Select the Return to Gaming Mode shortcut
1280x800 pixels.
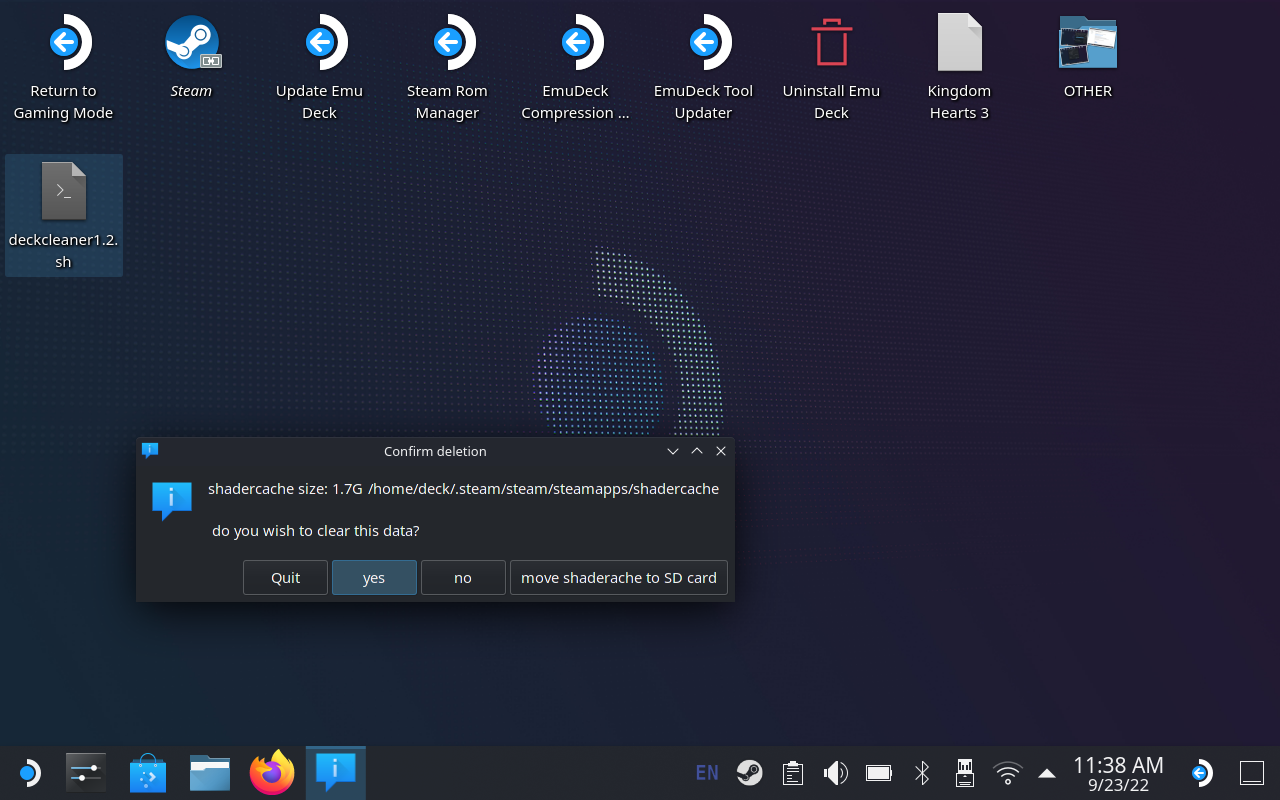[63, 44]
